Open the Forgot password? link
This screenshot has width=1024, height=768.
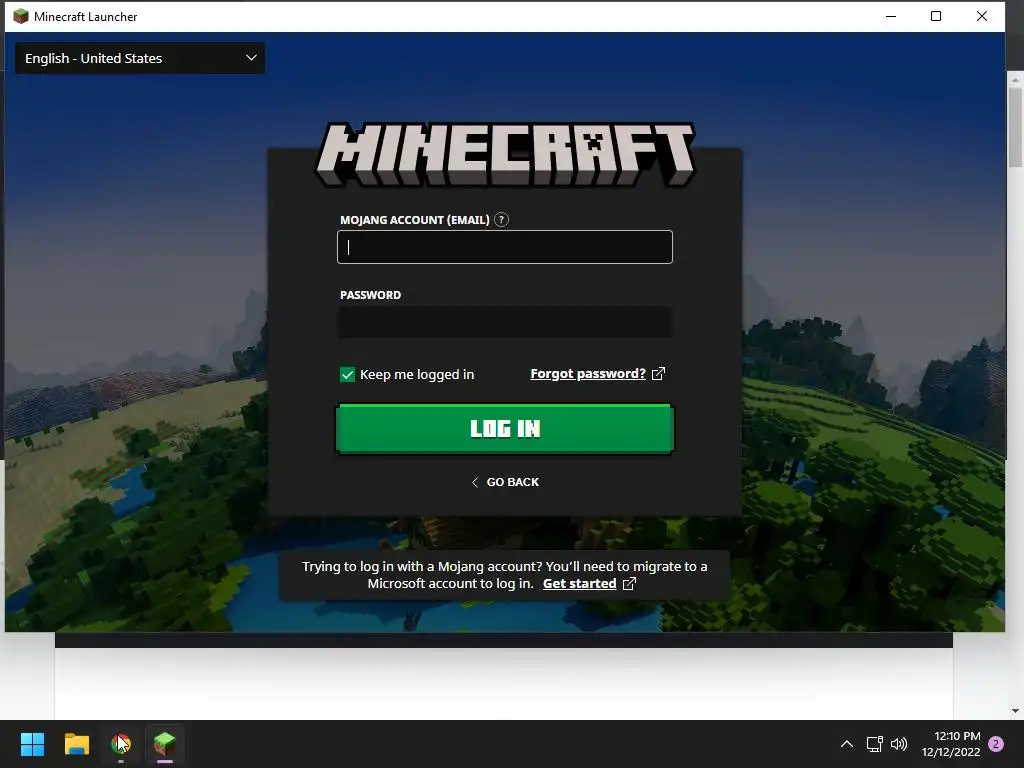[x=588, y=374]
